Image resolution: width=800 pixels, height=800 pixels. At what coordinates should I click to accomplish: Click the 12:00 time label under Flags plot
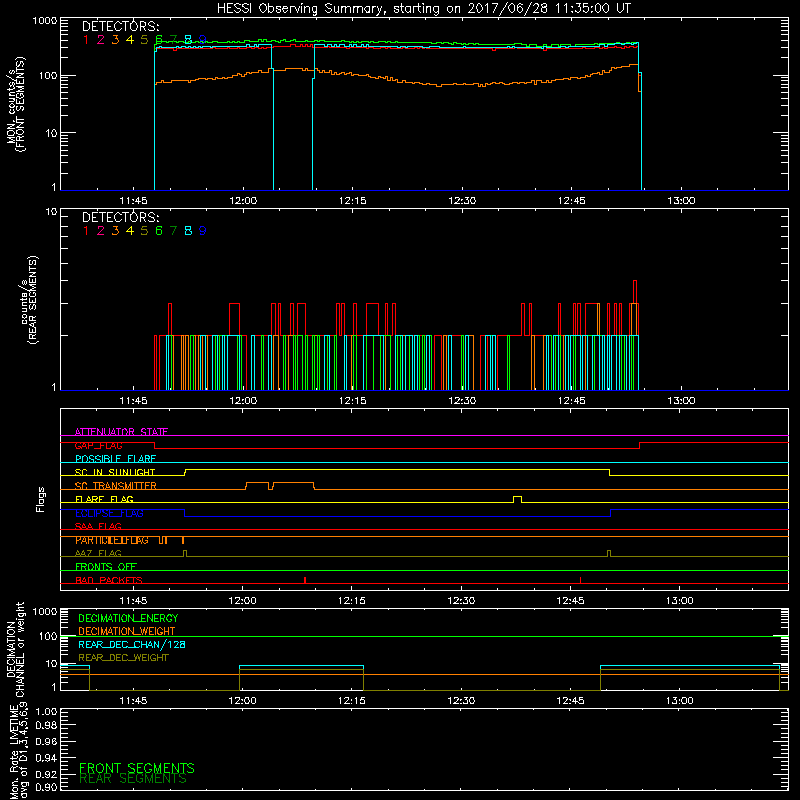tap(242, 601)
